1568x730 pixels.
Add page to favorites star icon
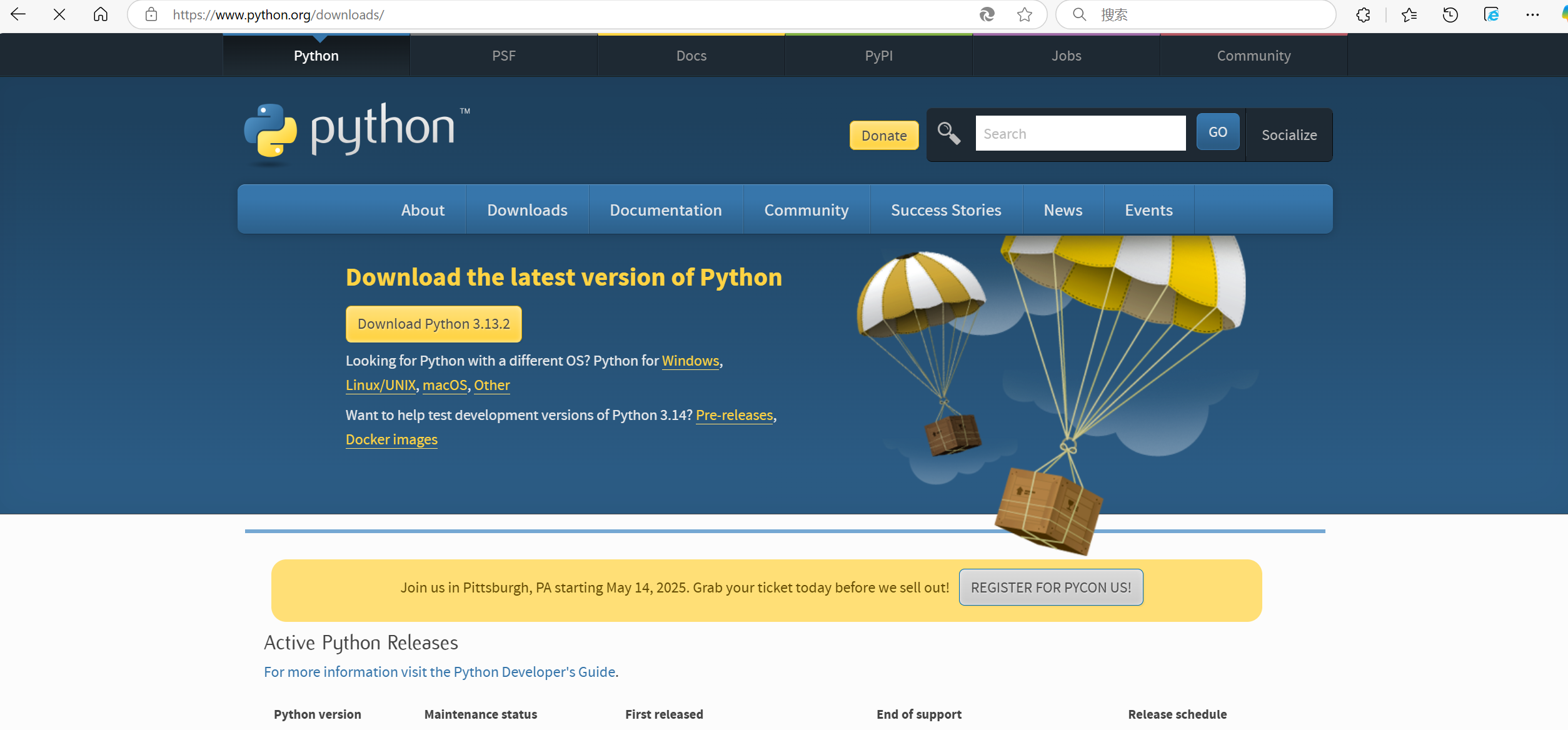tap(1024, 14)
